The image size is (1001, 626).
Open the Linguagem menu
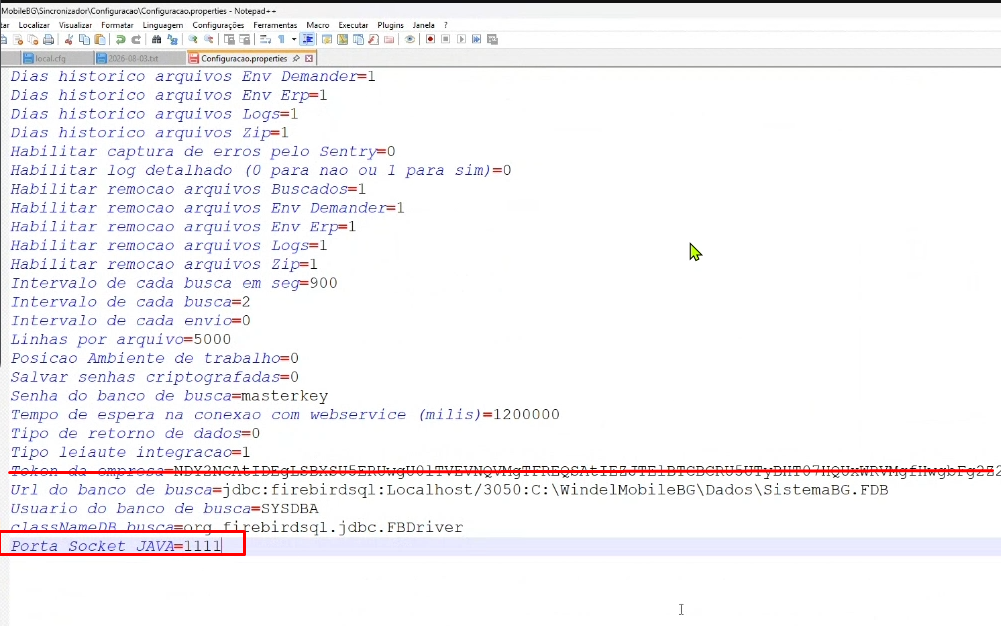[x=163, y=26]
